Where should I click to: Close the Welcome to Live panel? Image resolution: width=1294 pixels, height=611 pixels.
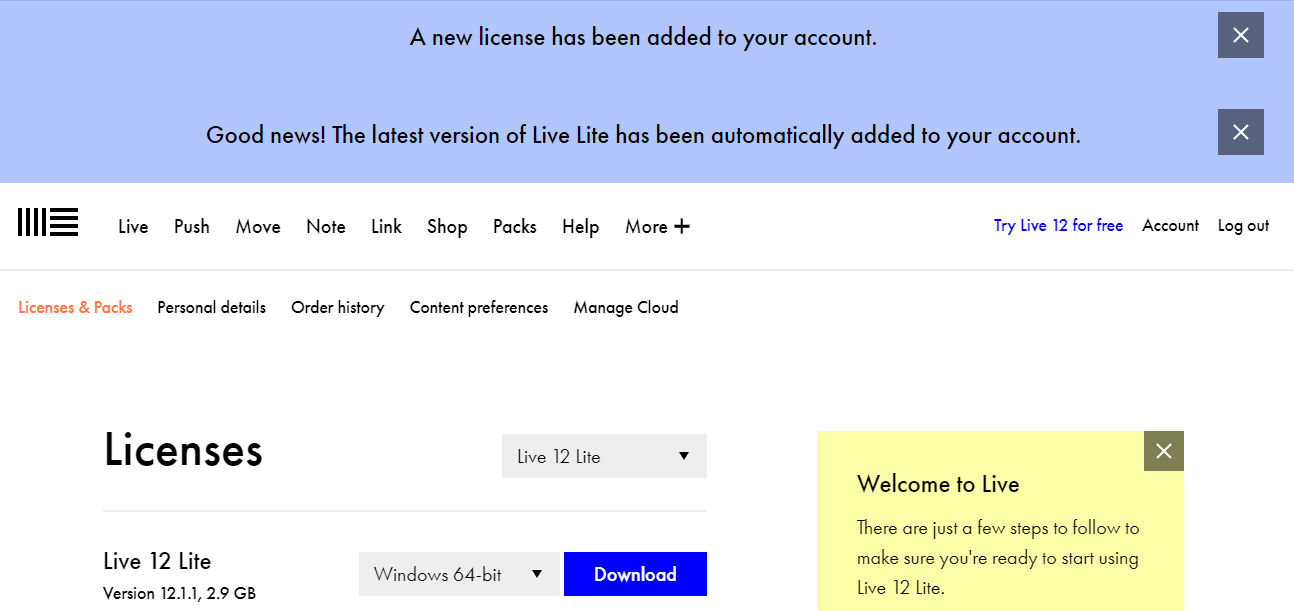(x=1164, y=451)
